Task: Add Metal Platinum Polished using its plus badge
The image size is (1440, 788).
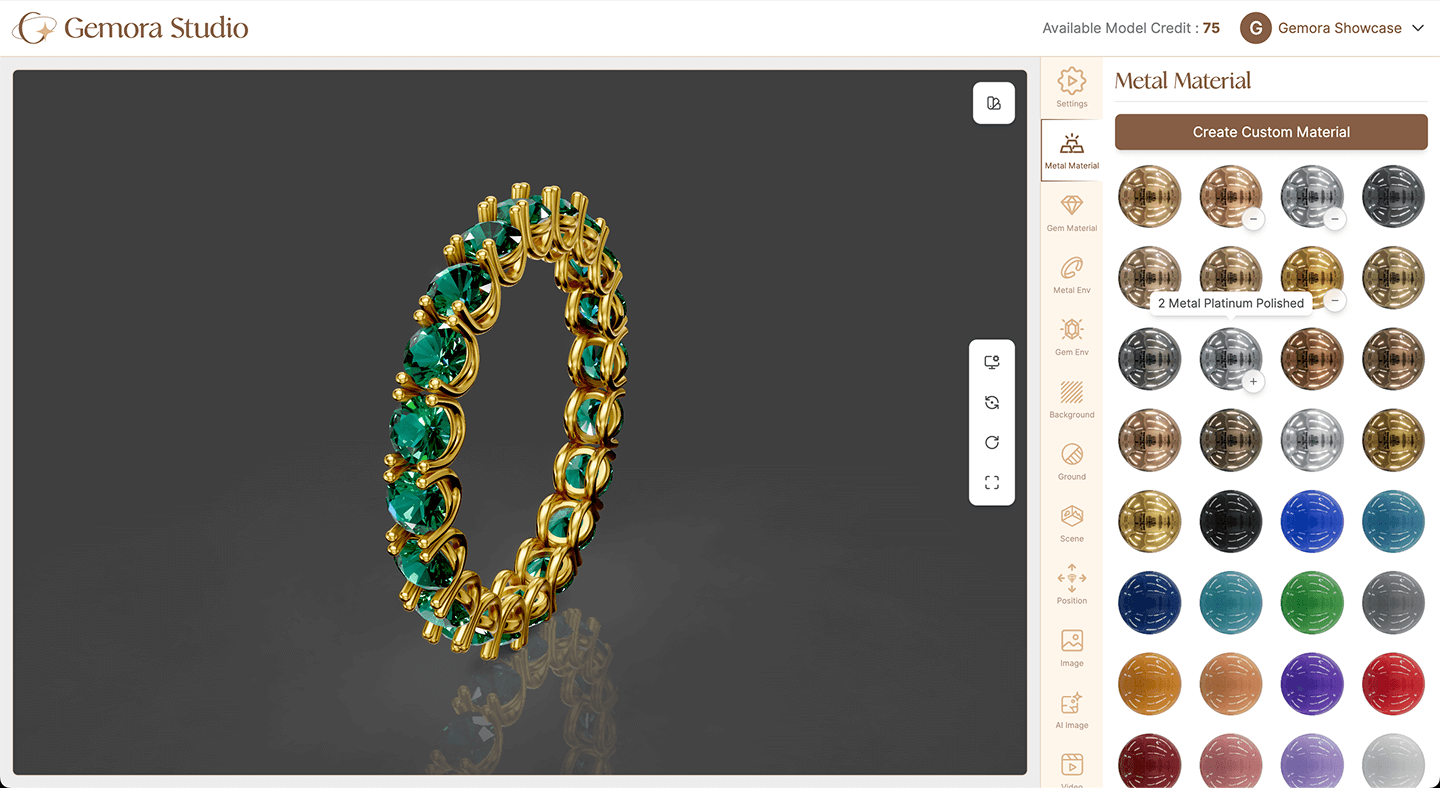Action: (1253, 381)
